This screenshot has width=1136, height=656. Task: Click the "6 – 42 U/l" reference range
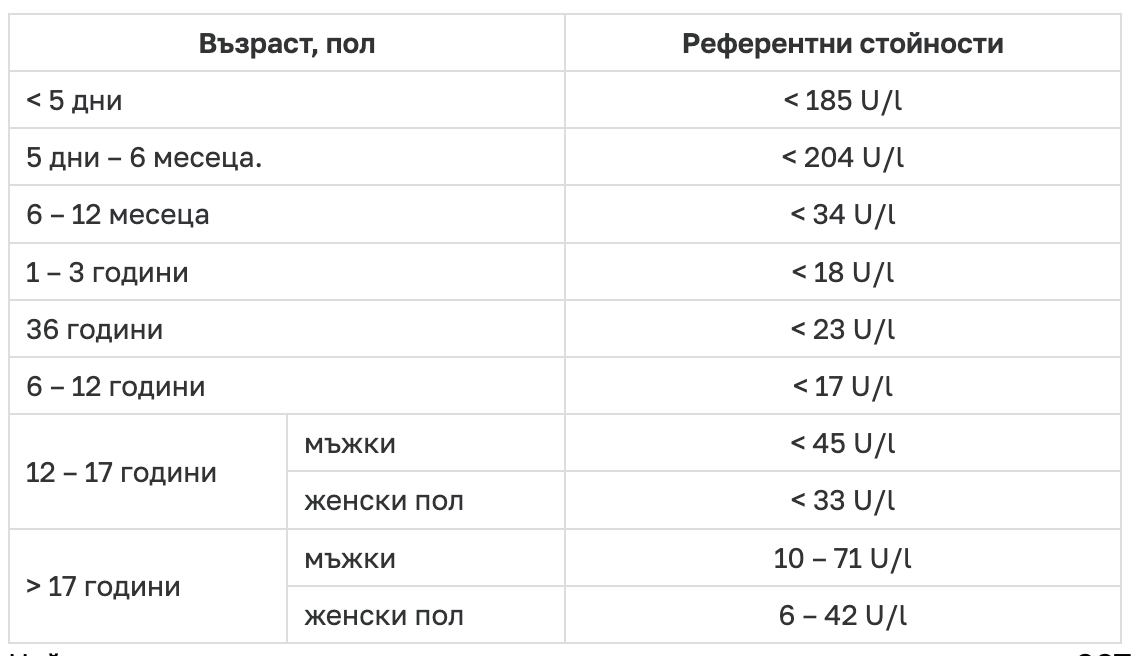(844, 615)
